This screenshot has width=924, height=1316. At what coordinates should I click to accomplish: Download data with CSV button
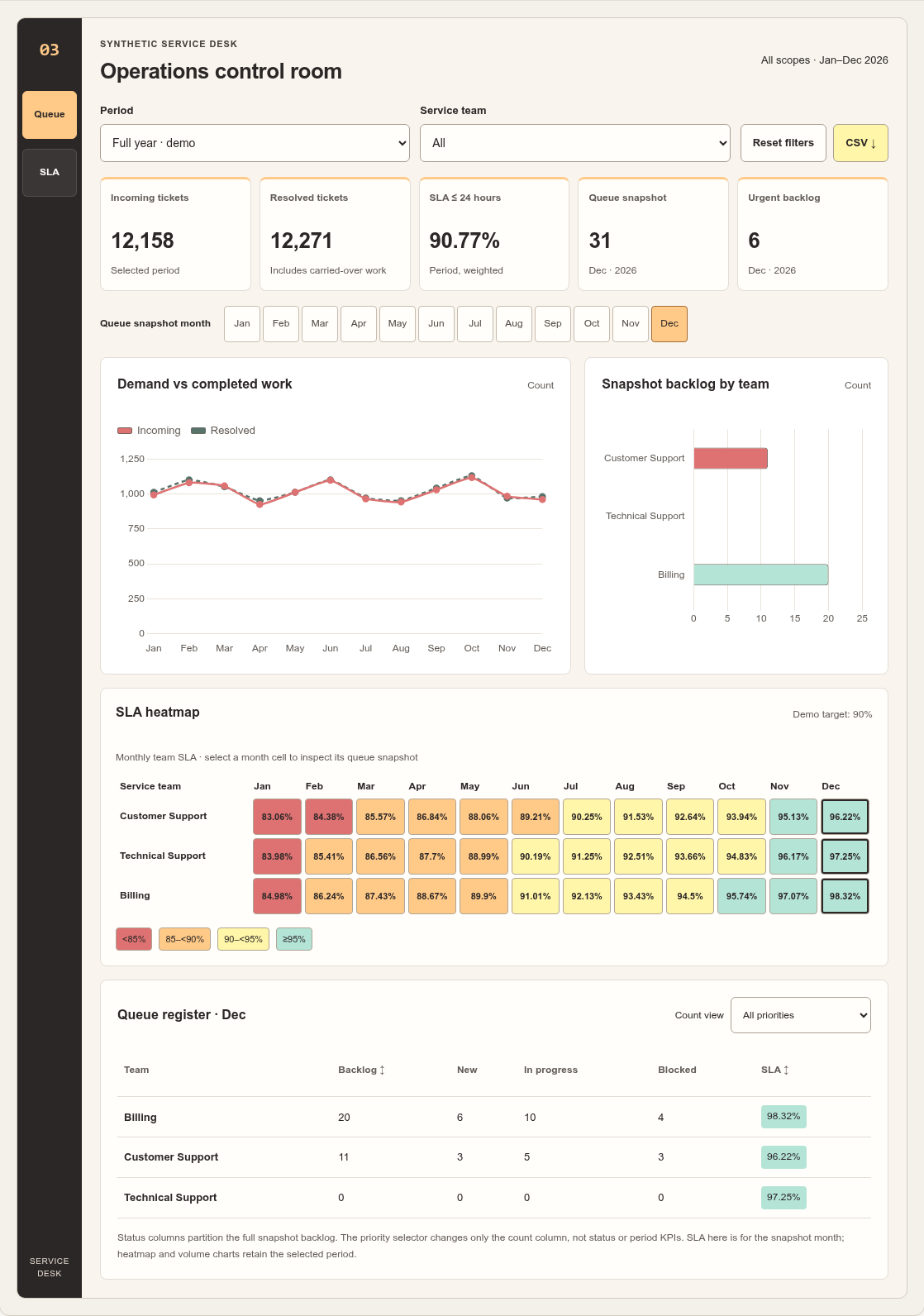(x=860, y=143)
